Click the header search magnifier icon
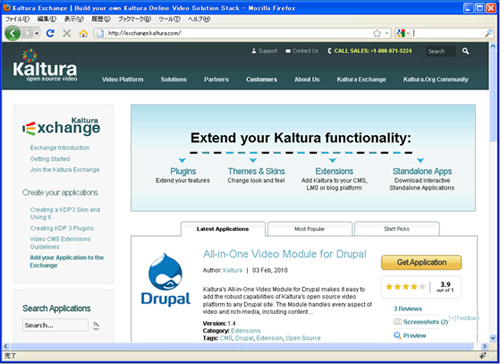500x364 pixels. pos(465,51)
